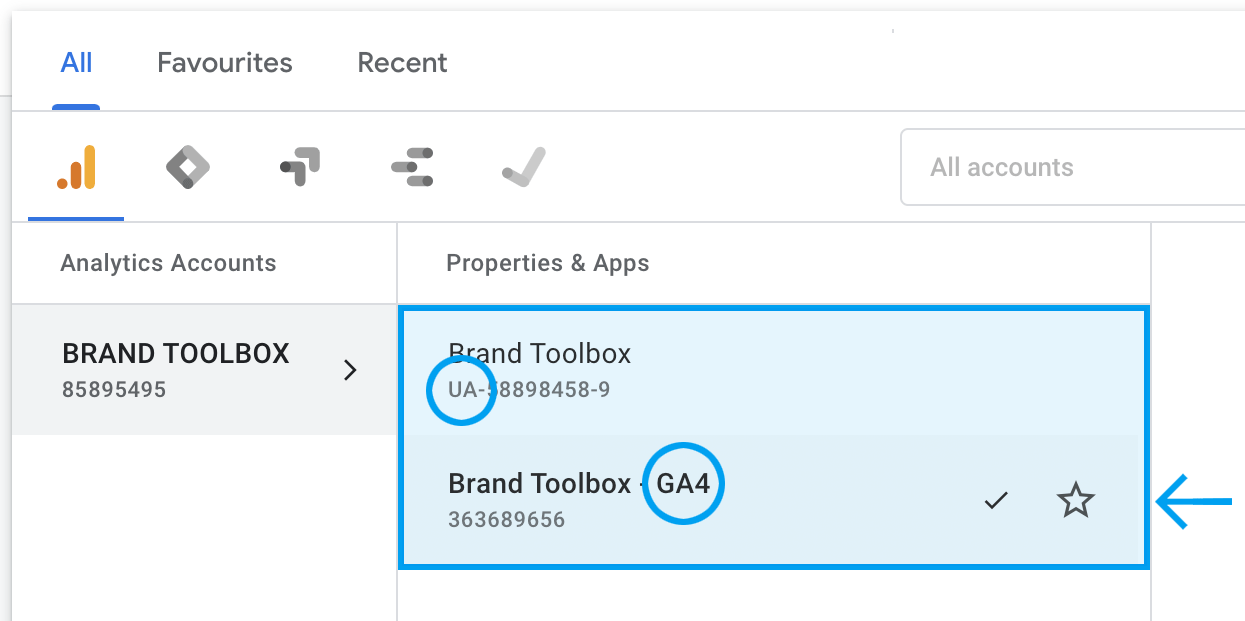This screenshot has height=621, width=1245.
Task: Open the Google Optimize product icon
Action: coord(299,168)
